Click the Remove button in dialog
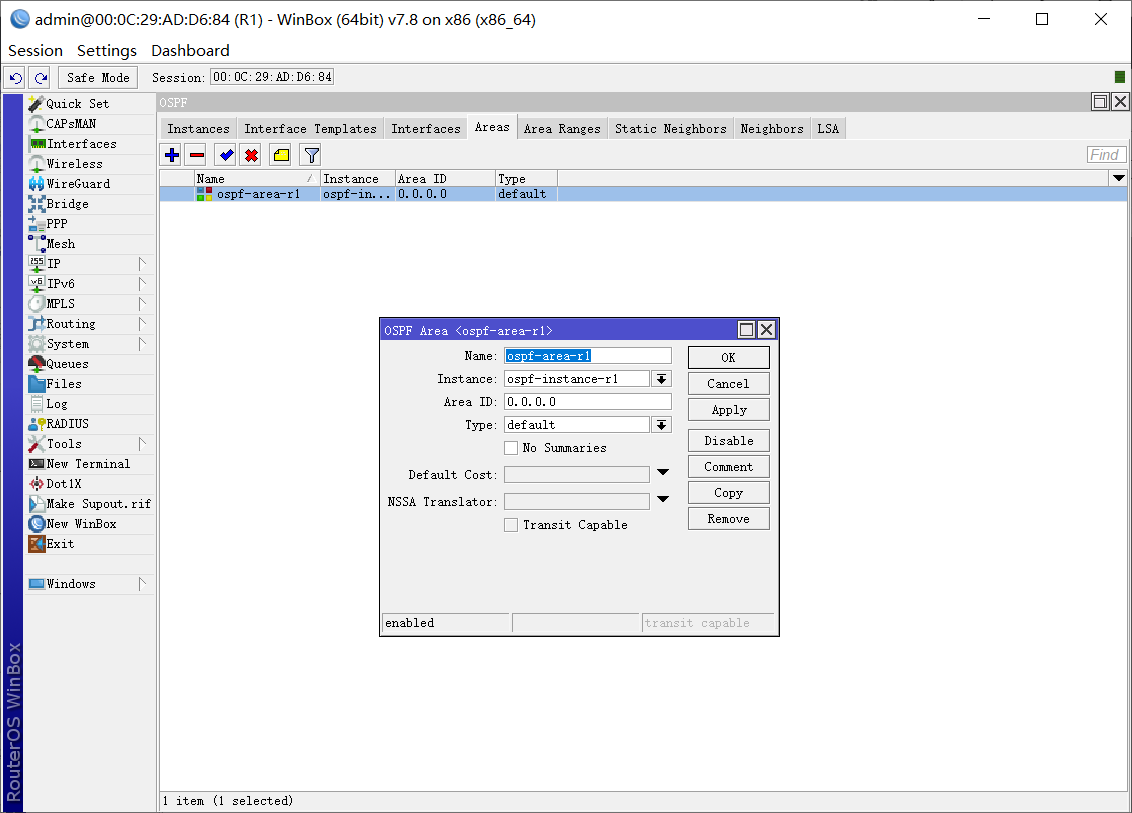Image resolution: width=1132 pixels, height=813 pixels. pos(728,518)
